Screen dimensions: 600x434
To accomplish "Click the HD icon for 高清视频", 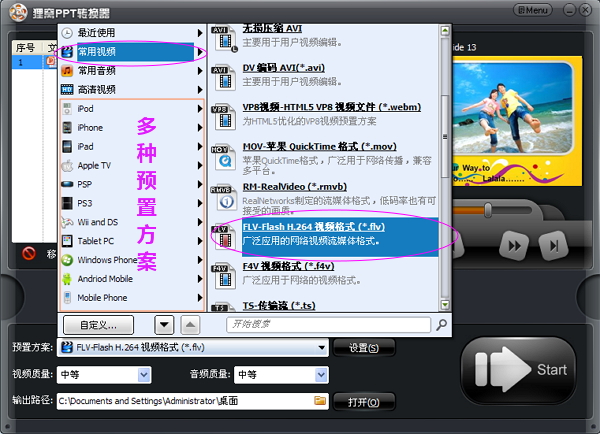I will 67,90.
